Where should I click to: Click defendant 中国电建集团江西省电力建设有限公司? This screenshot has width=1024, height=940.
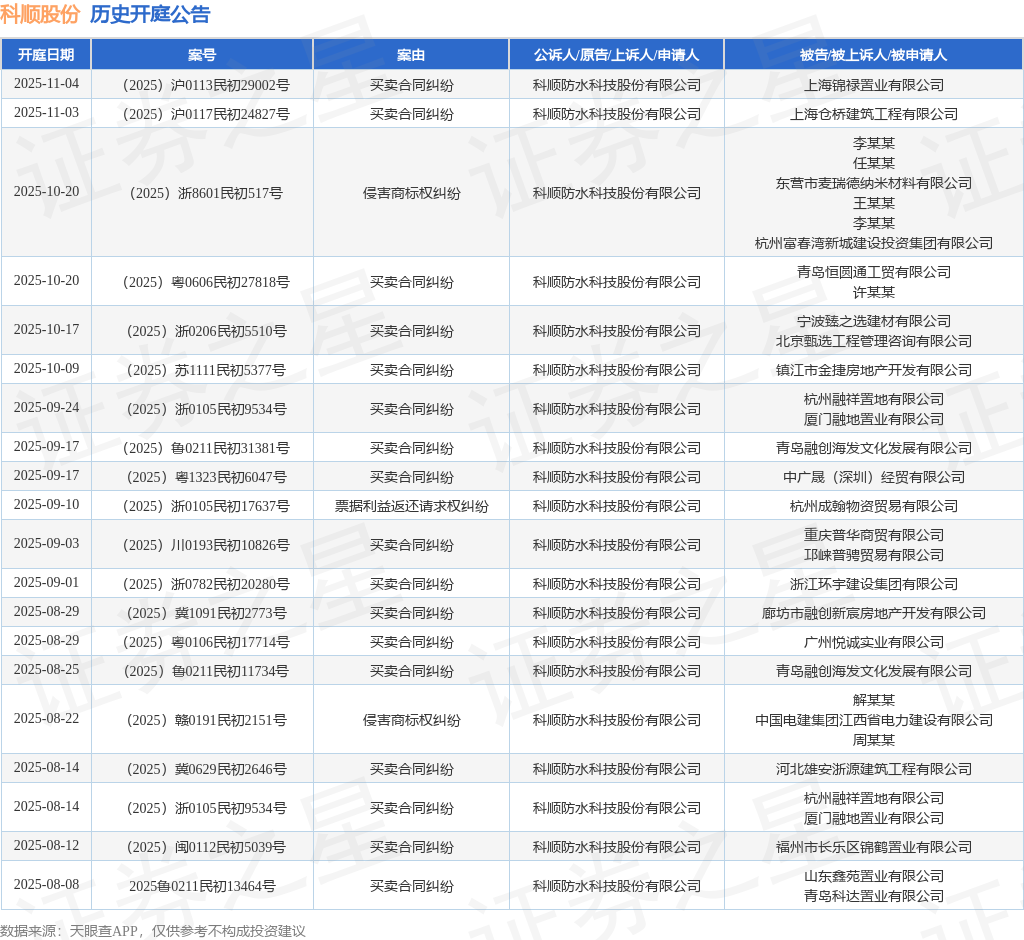point(874,720)
